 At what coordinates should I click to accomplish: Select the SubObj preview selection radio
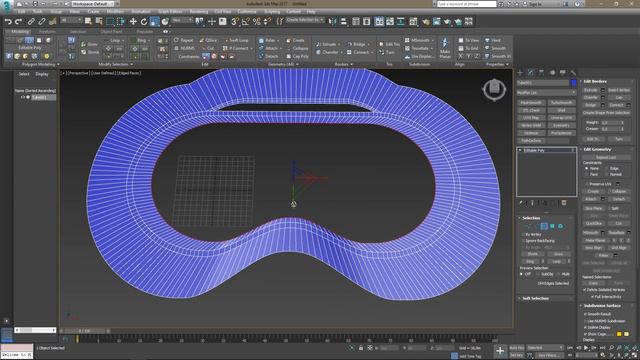click(x=538, y=274)
